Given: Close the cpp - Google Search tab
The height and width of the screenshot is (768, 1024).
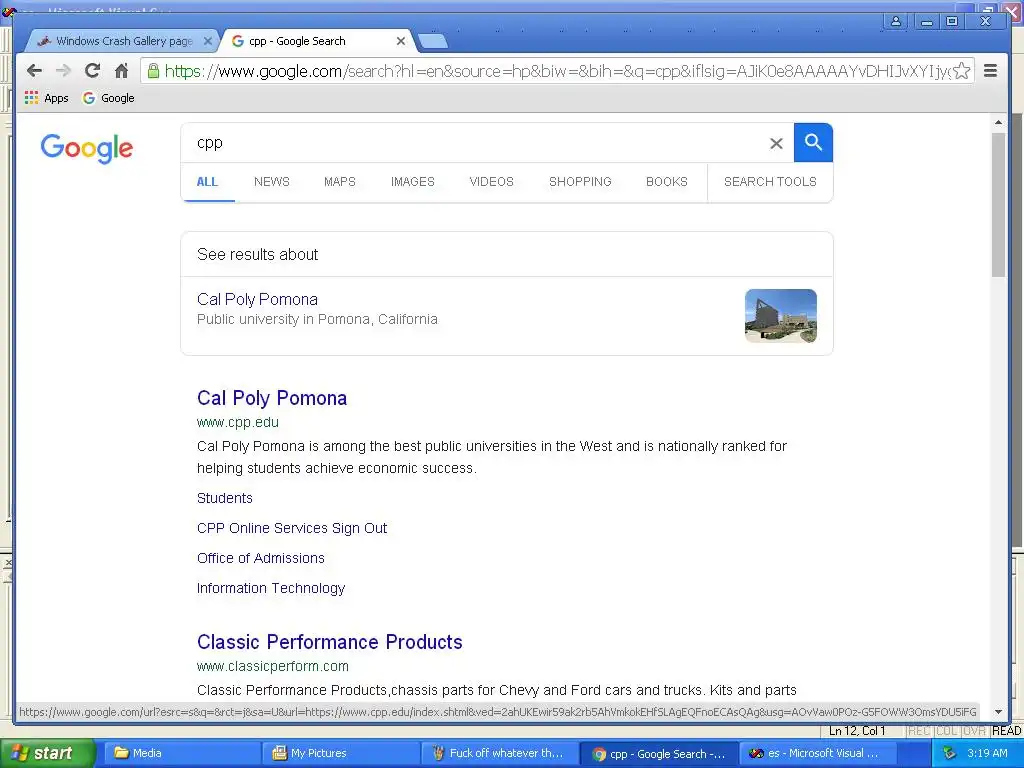Looking at the screenshot, I should (401, 41).
